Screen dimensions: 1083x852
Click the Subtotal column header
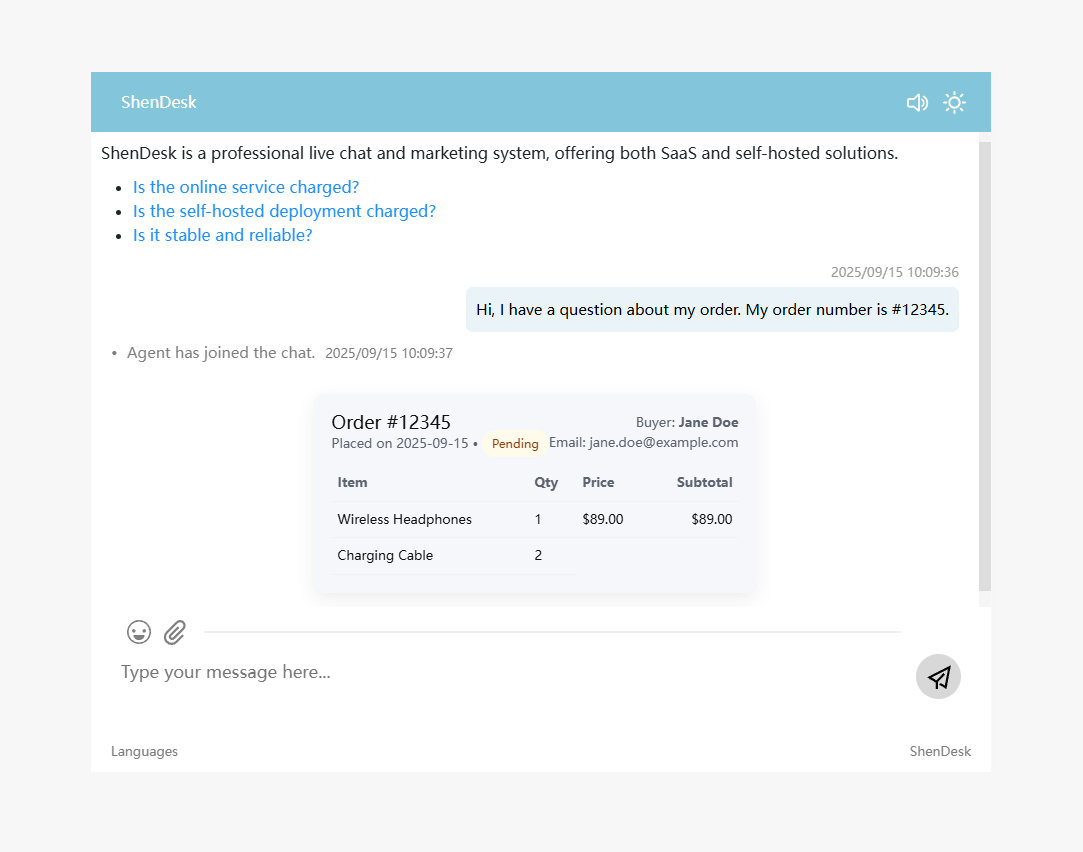tap(704, 482)
